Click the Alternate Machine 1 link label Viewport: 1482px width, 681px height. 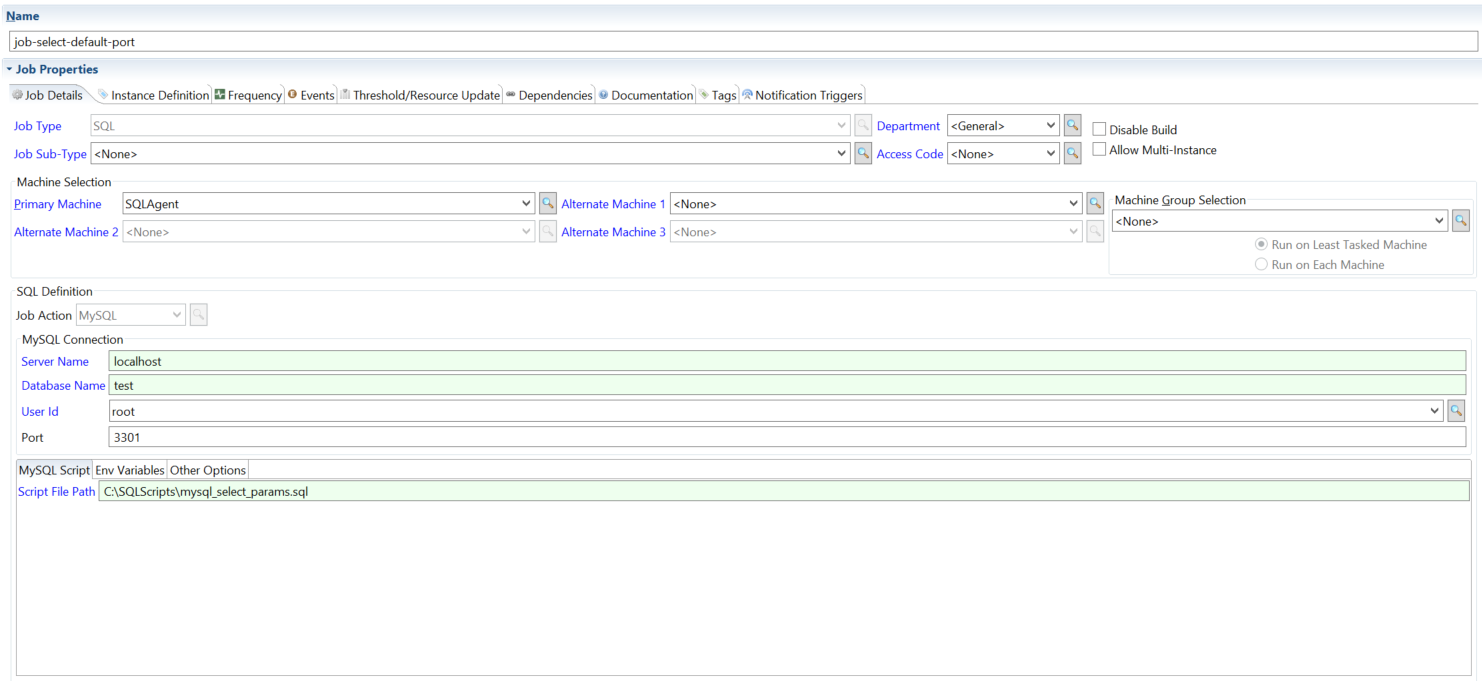[x=614, y=204]
